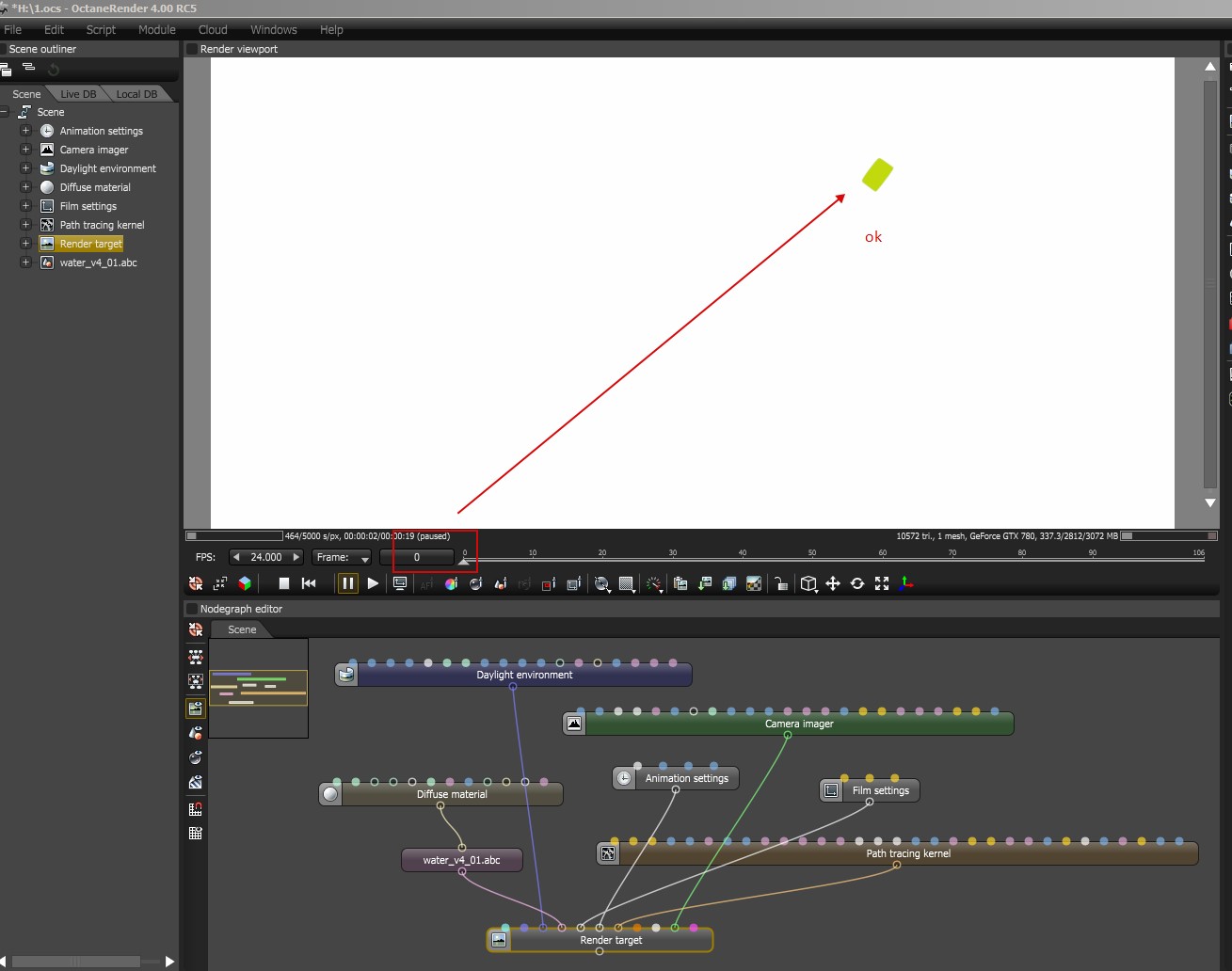
Task: Stop the render with the stop button
Action: click(283, 583)
